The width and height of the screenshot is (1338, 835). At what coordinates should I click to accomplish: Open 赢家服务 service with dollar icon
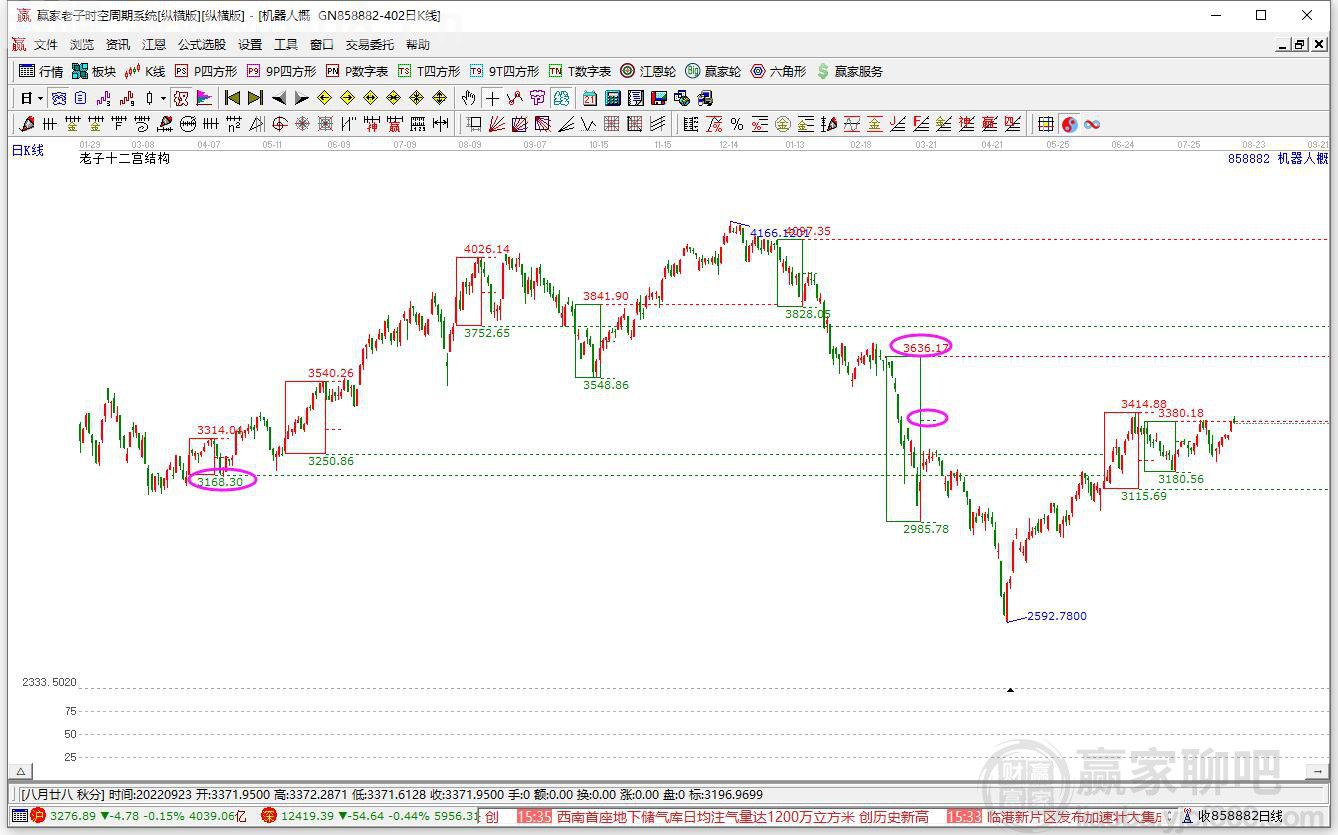tap(850, 71)
